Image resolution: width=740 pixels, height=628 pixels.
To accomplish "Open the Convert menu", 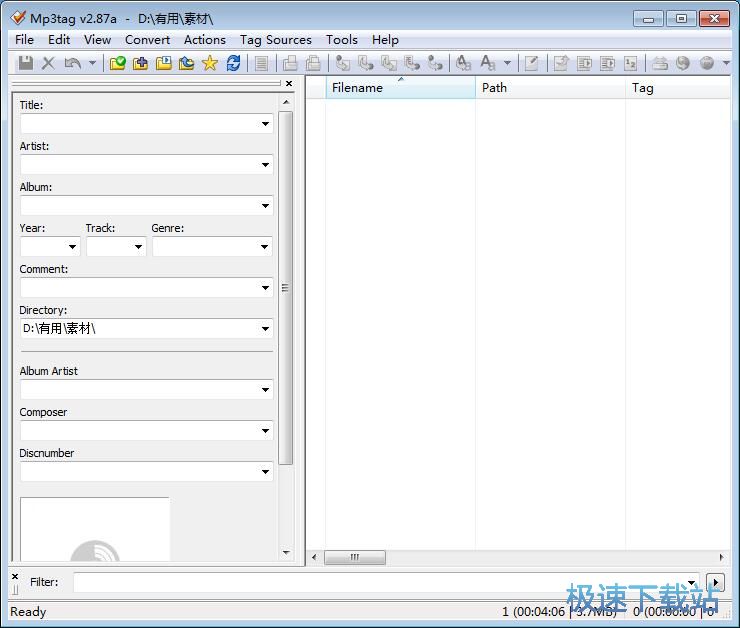I will pyautogui.click(x=147, y=40).
